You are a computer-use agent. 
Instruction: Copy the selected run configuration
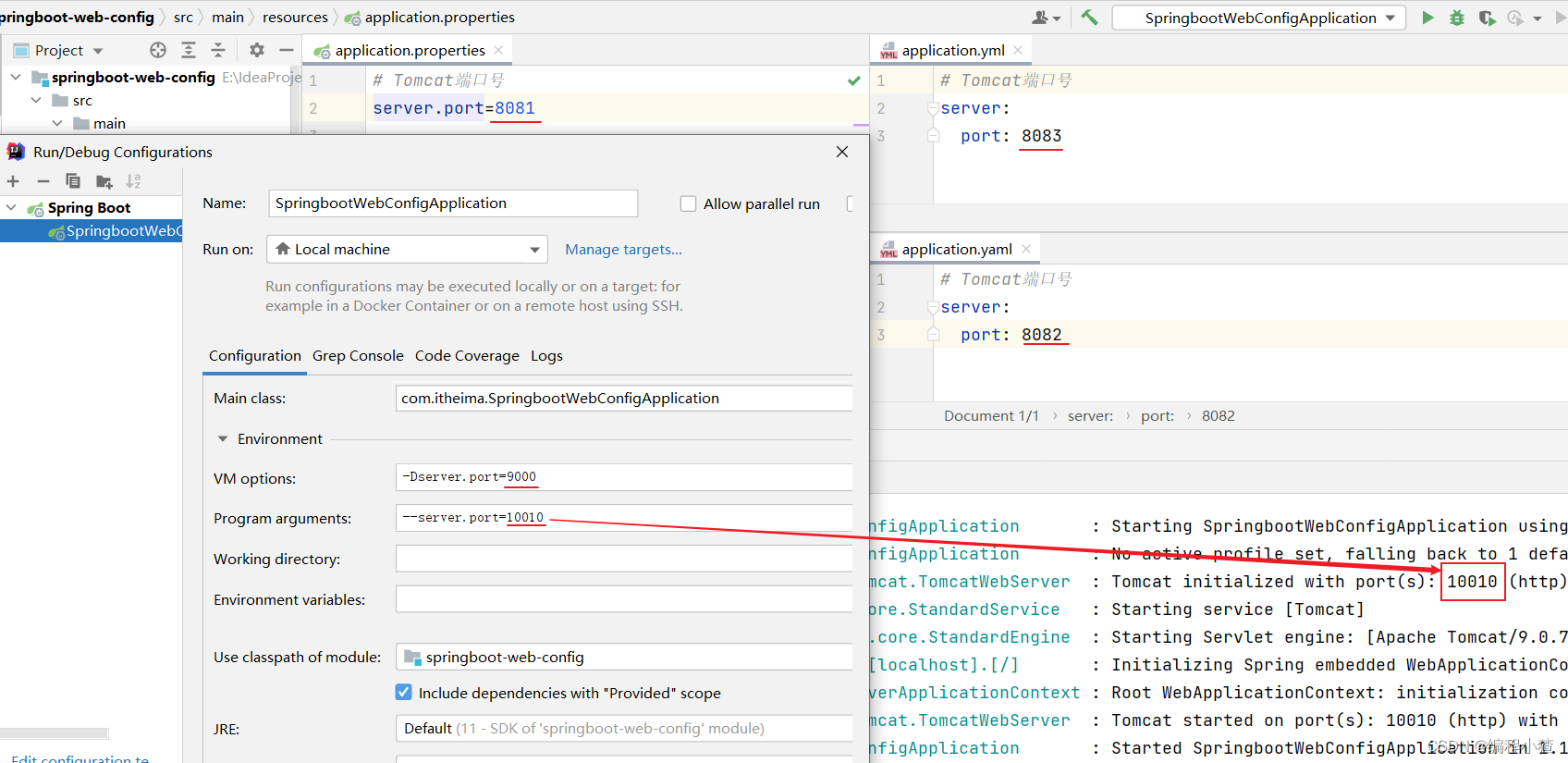tap(73, 181)
